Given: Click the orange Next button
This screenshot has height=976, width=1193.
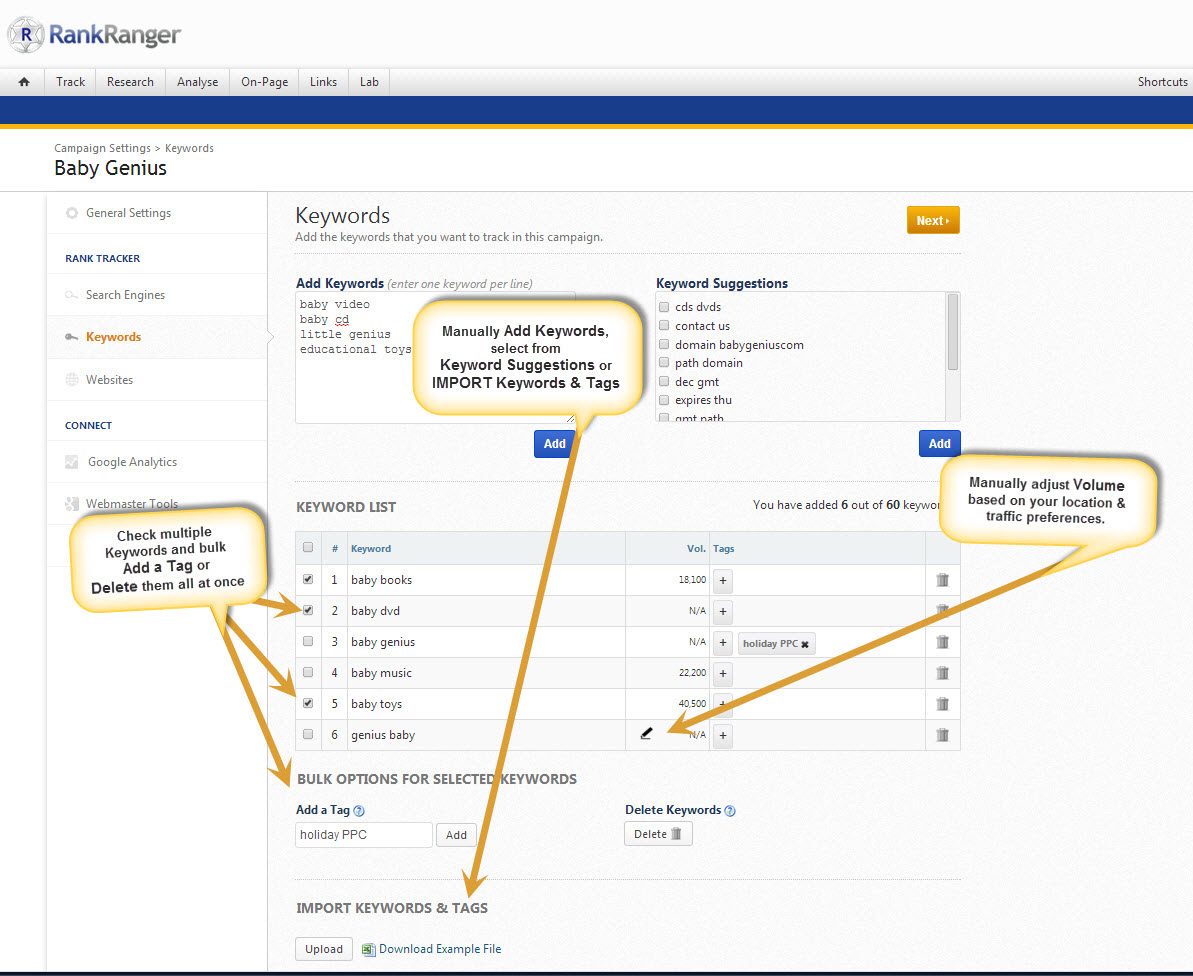Looking at the screenshot, I should click(932, 221).
